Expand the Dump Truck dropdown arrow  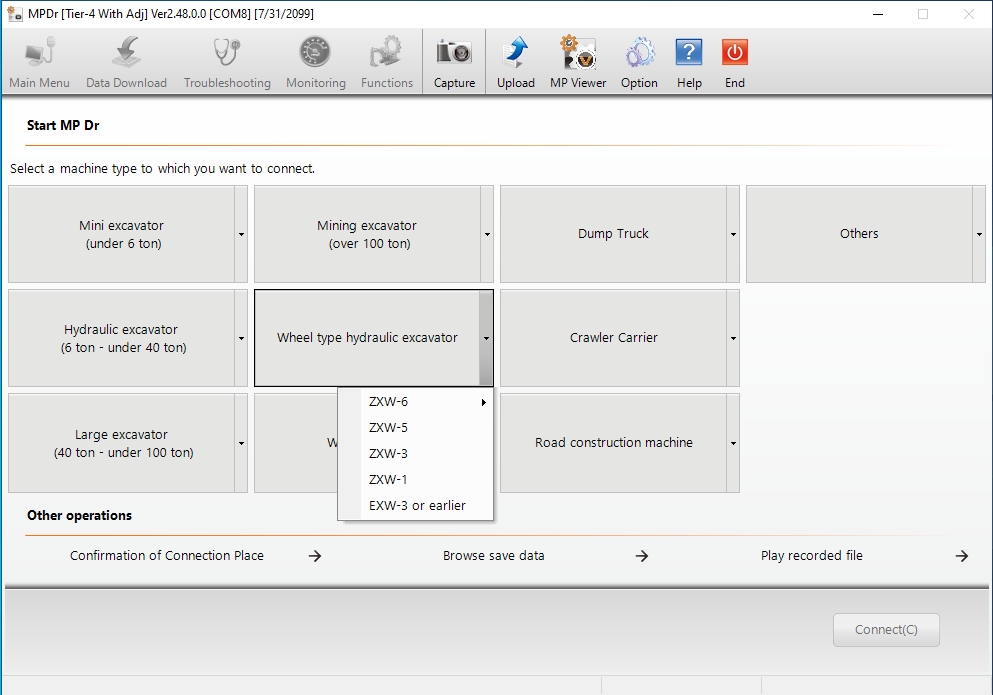pos(733,234)
